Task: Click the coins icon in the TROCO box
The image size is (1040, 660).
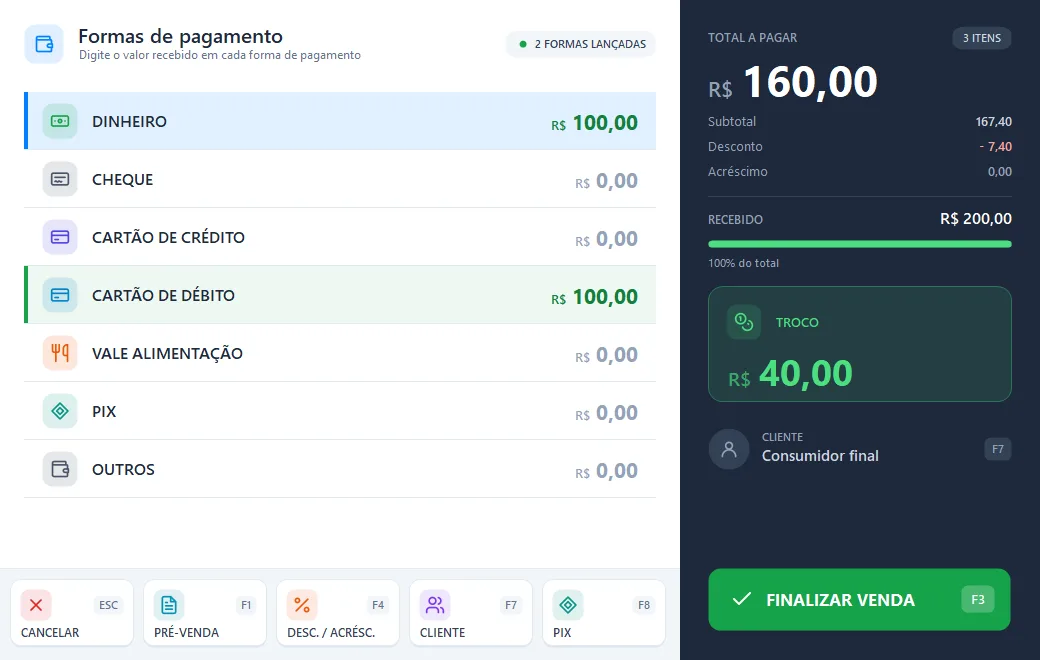Action: pyautogui.click(x=744, y=322)
